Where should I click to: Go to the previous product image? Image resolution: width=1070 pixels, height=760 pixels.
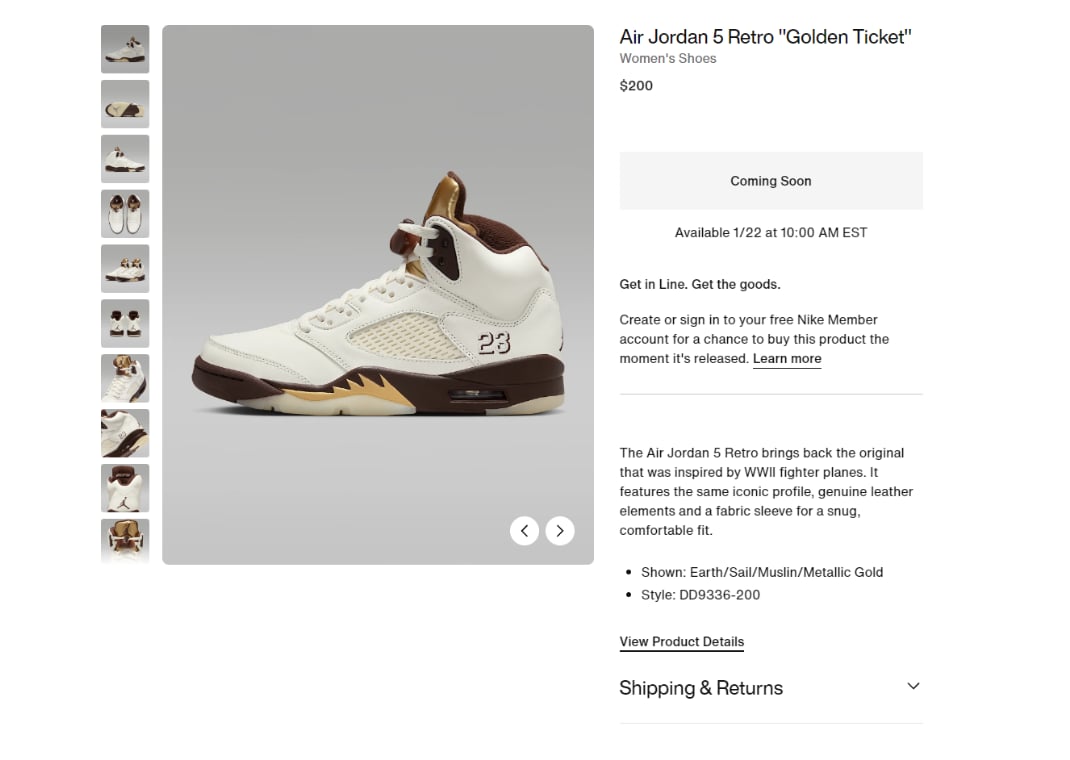[x=524, y=531]
